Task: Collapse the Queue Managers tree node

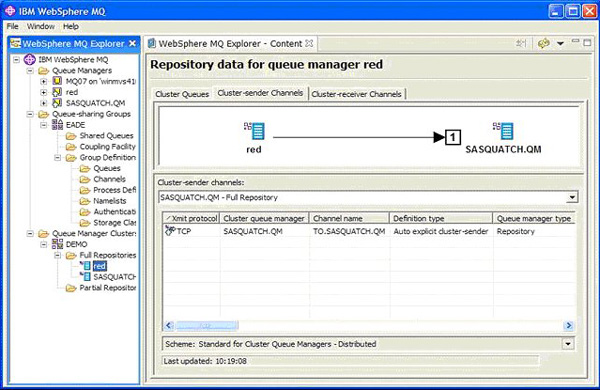Action: 30,71
